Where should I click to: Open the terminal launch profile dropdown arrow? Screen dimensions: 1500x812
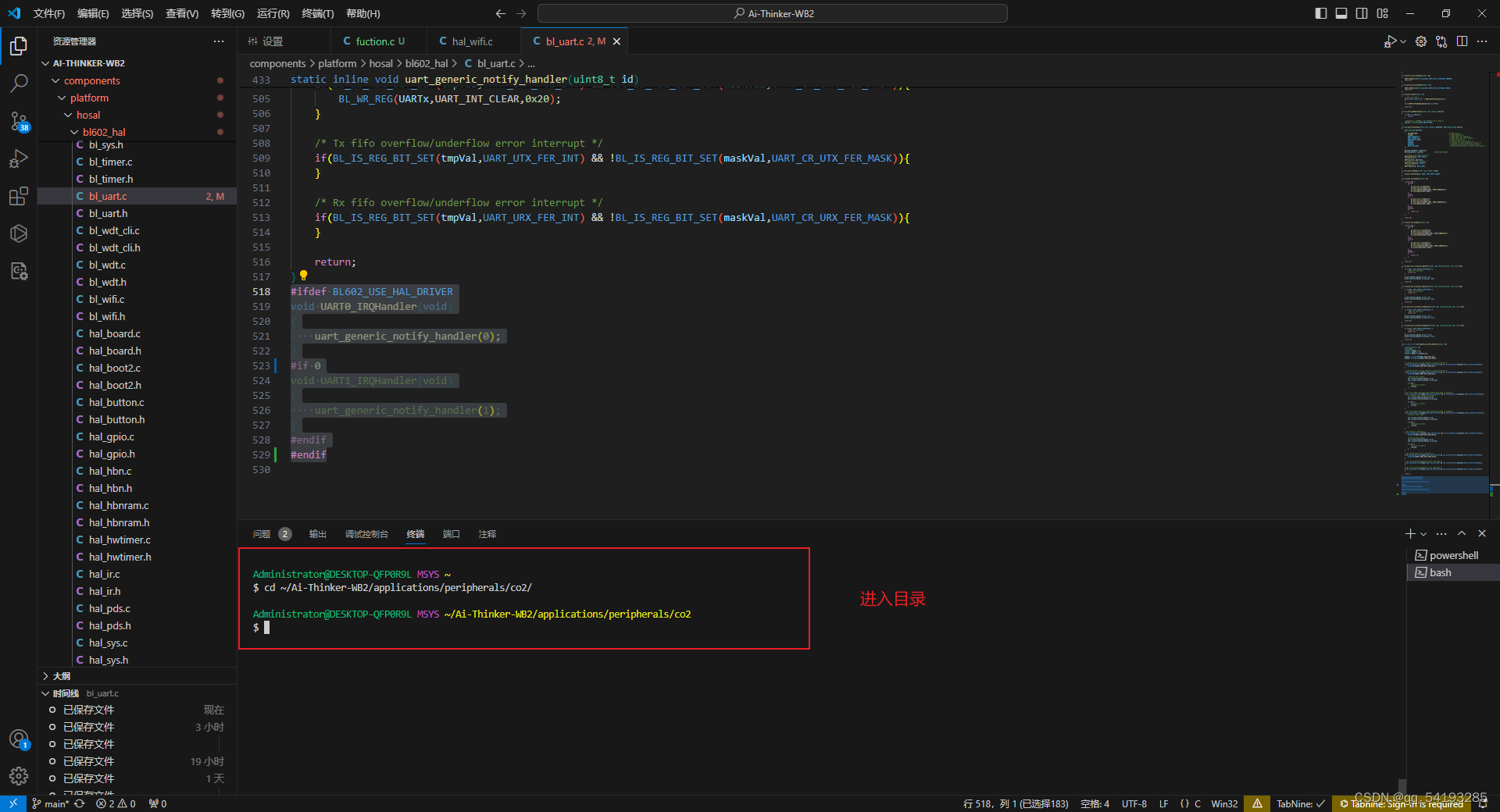click(x=1423, y=534)
